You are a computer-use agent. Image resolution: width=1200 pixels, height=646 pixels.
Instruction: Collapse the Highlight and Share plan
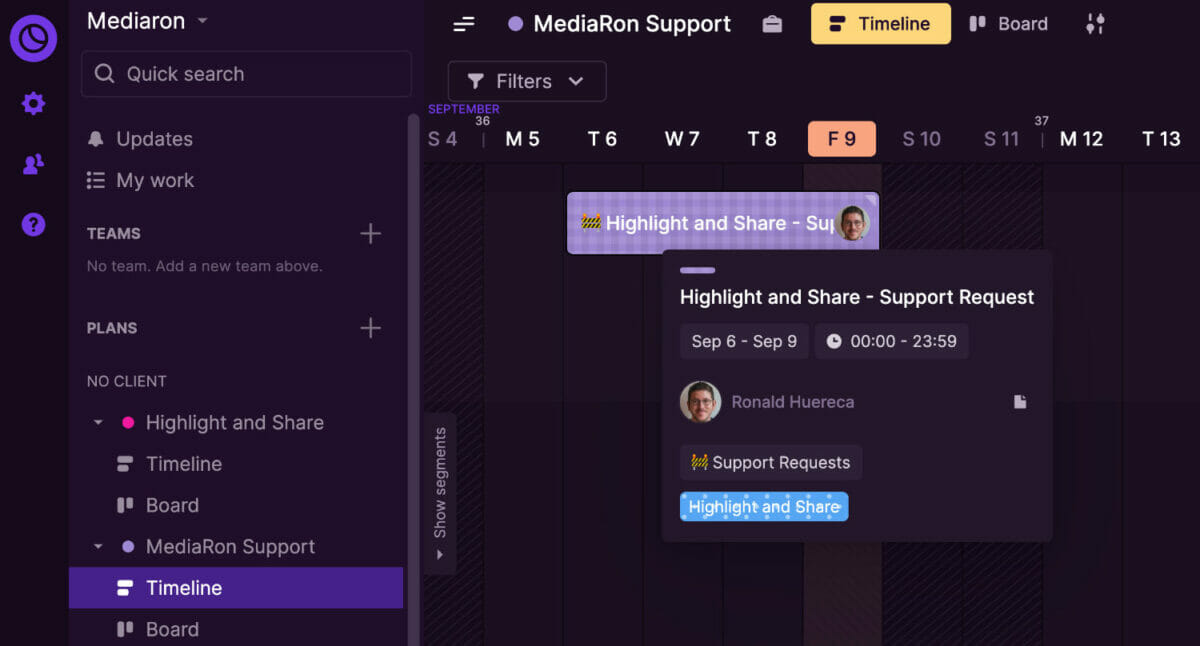(98, 423)
